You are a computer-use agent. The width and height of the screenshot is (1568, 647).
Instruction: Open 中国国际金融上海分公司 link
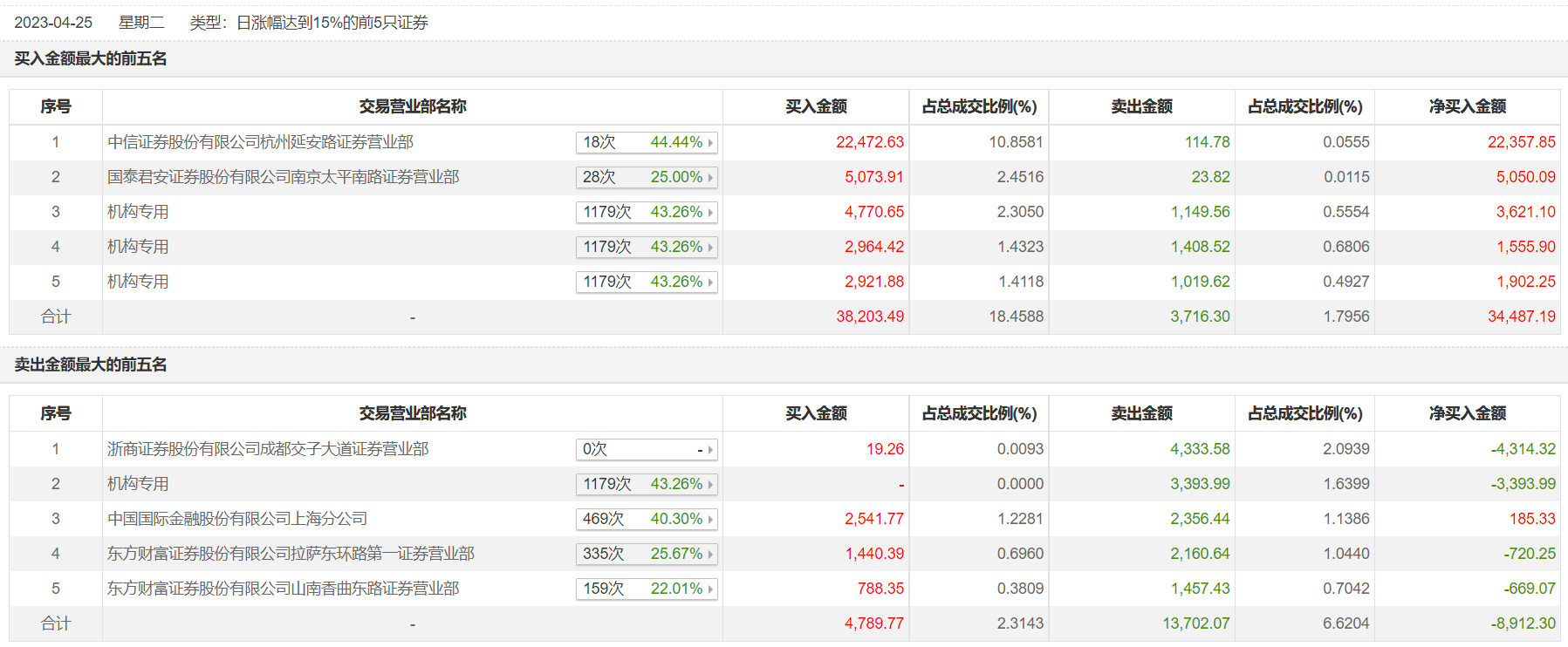tap(237, 519)
